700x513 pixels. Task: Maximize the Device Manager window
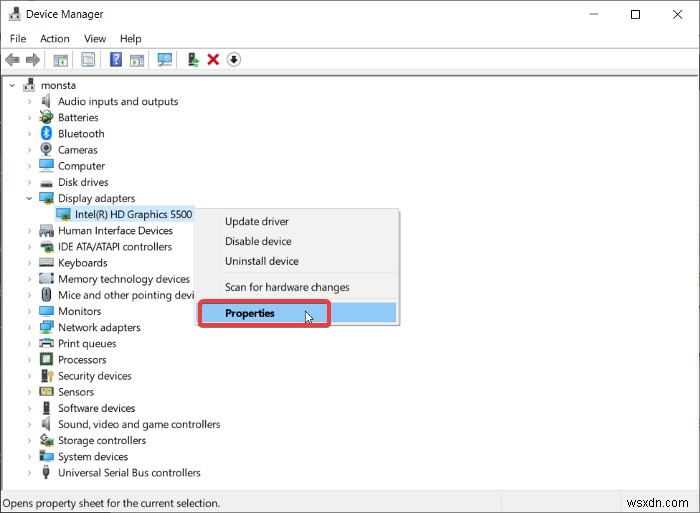tap(635, 14)
